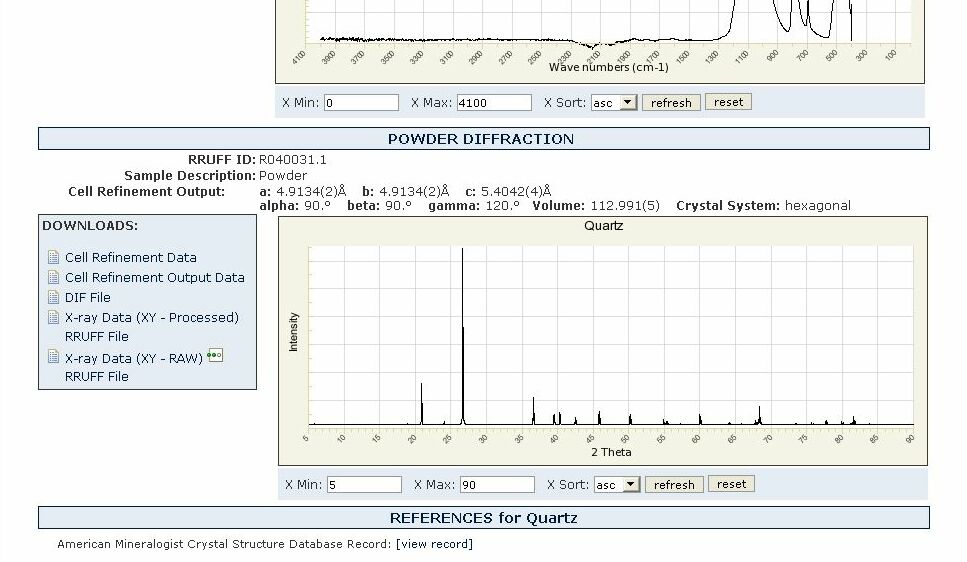The image size is (967, 562).
Task: Click the document icon beside DIF File
Action: point(54,297)
